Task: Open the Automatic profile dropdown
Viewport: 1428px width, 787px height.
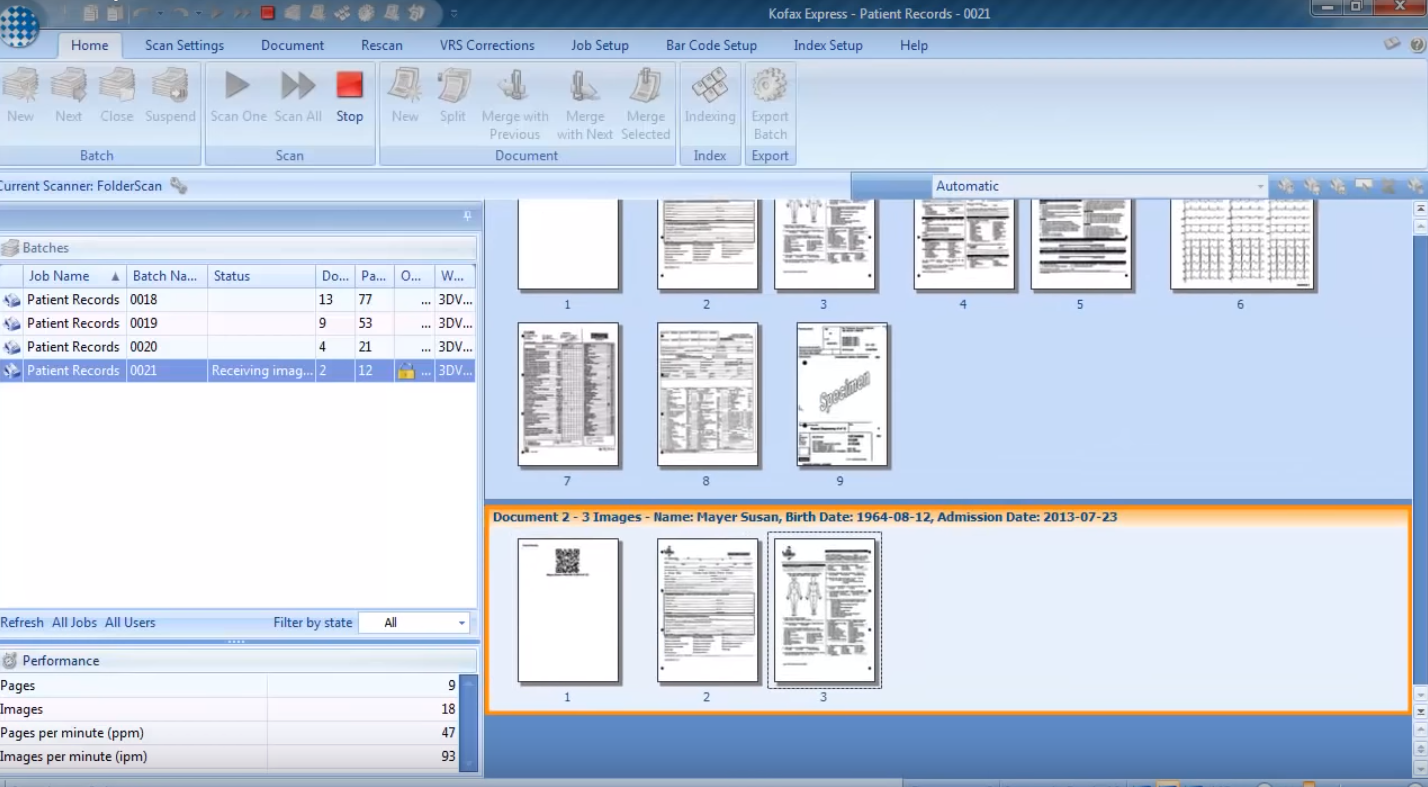Action: pyautogui.click(x=1260, y=186)
